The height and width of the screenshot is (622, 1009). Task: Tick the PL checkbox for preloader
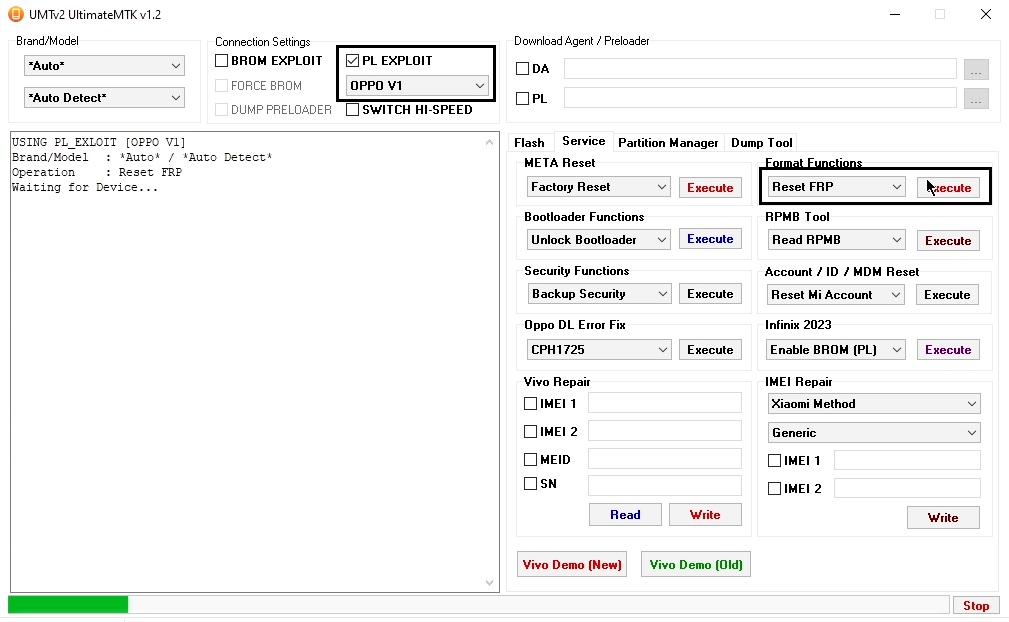523,98
